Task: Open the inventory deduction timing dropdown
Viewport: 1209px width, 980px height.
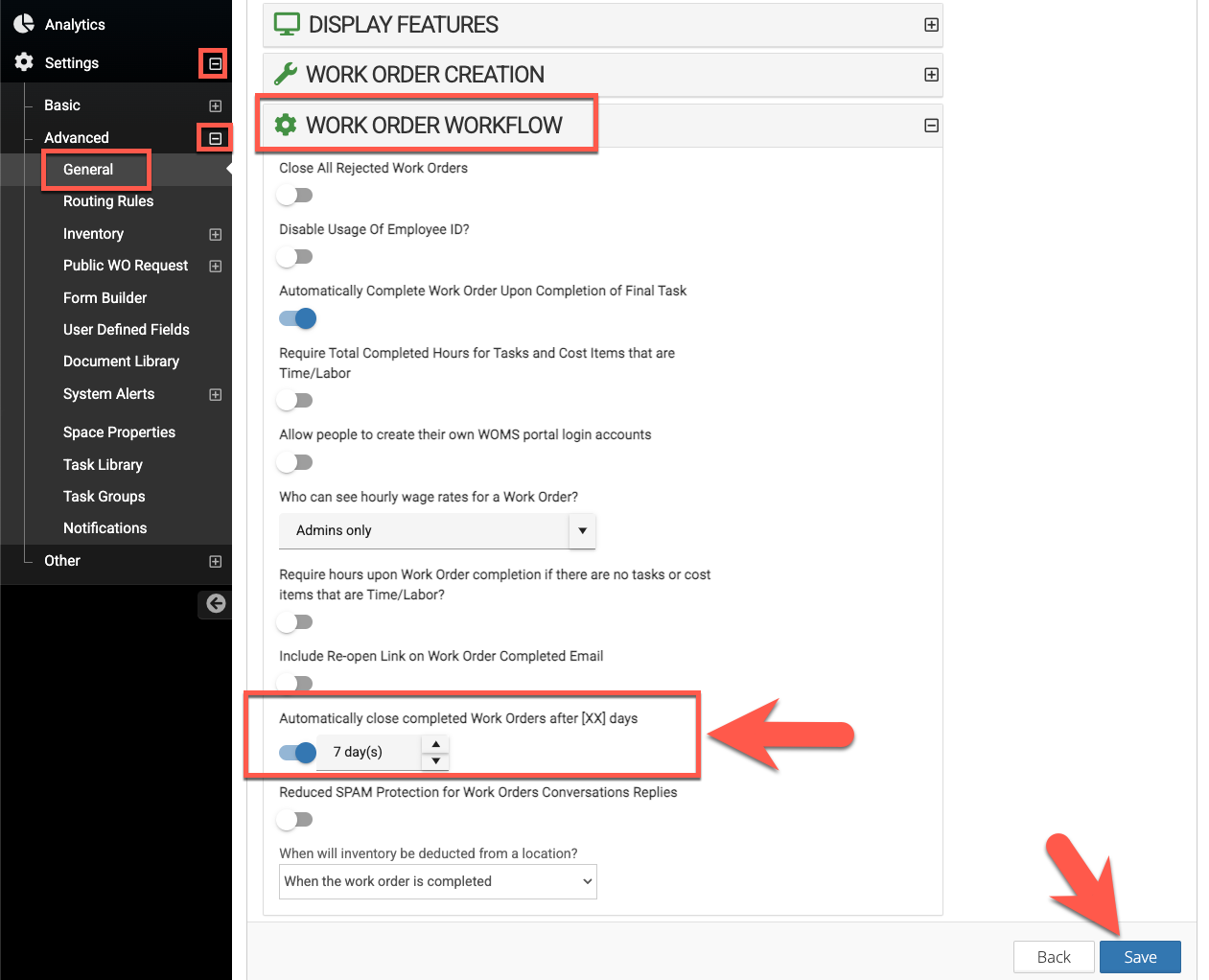Action: pyautogui.click(x=437, y=881)
